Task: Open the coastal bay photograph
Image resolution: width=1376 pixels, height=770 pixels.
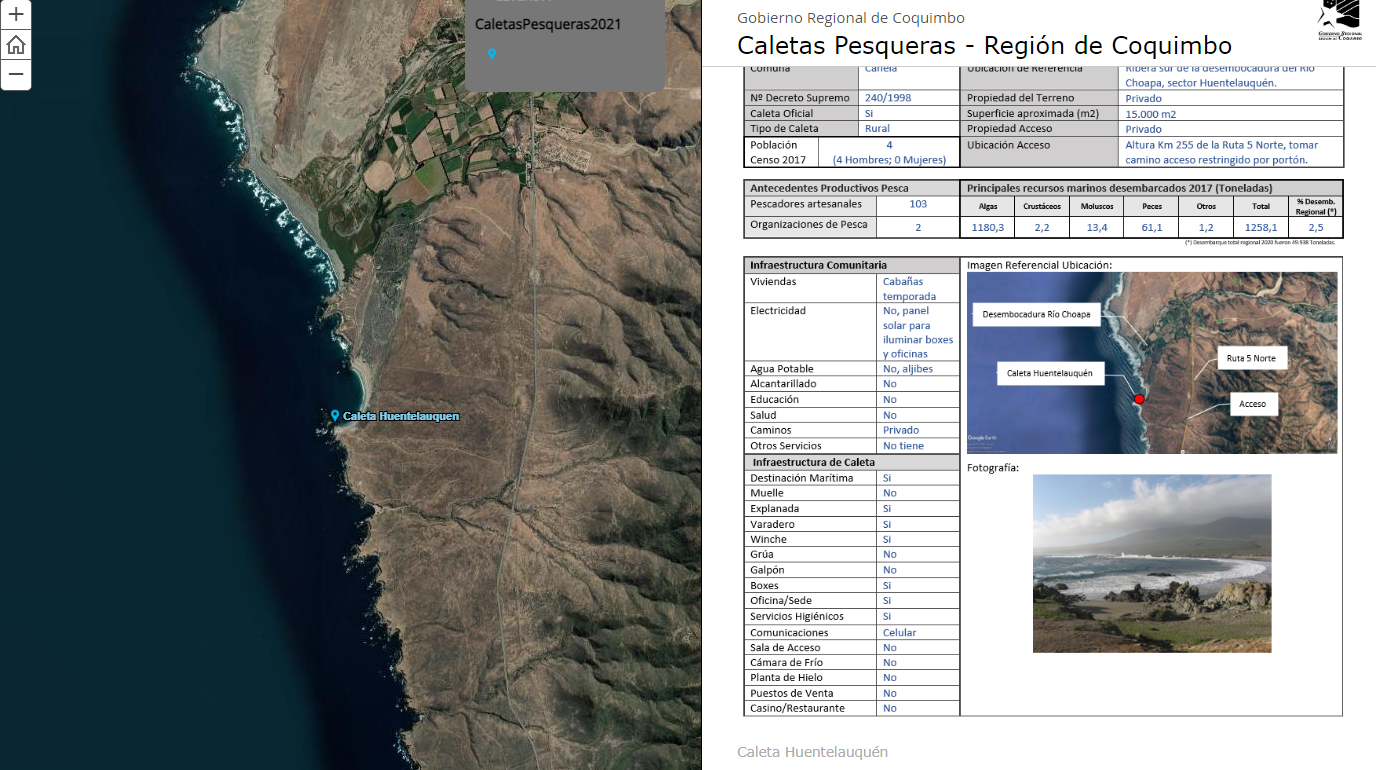Action: [1151, 563]
